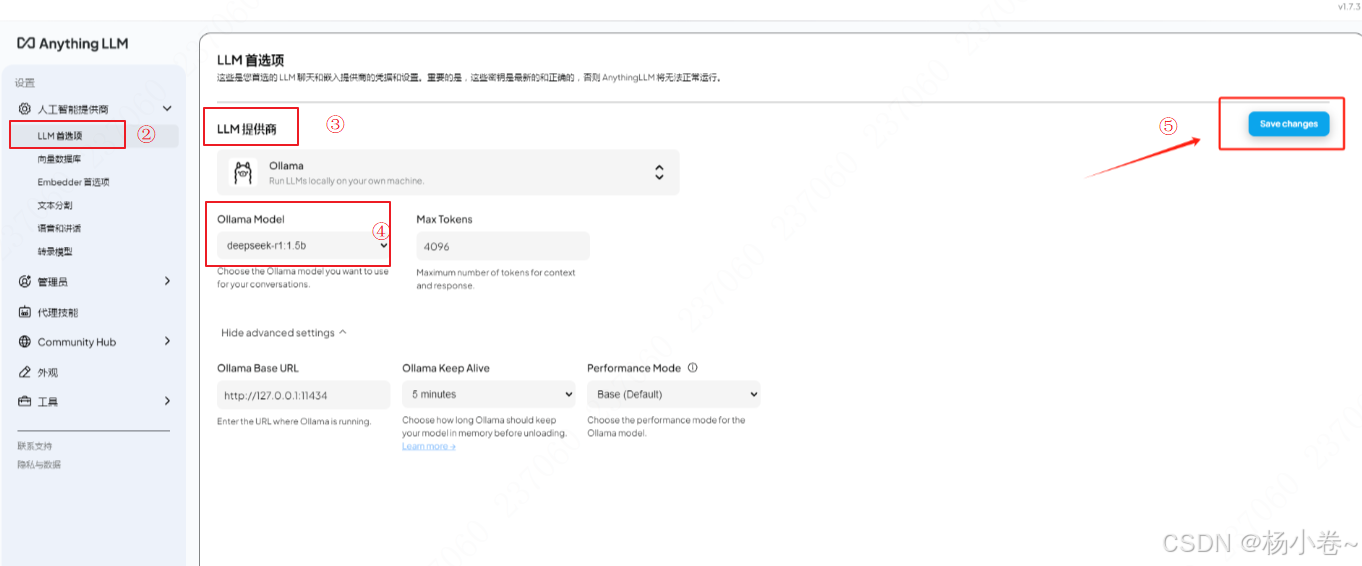Open the Ollama Keep Alive dropdown
1362x566 pixels.
[488, 394]
